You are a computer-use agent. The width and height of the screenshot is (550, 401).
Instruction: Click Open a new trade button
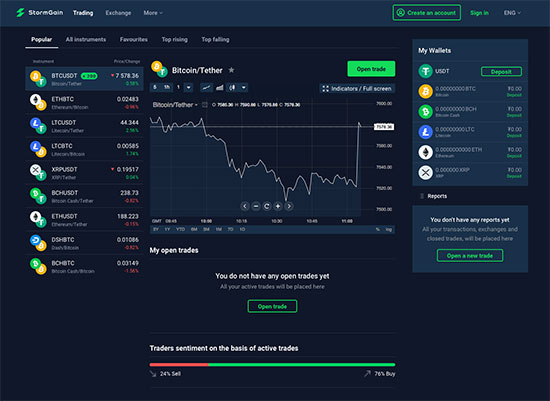tap(470, 256)
